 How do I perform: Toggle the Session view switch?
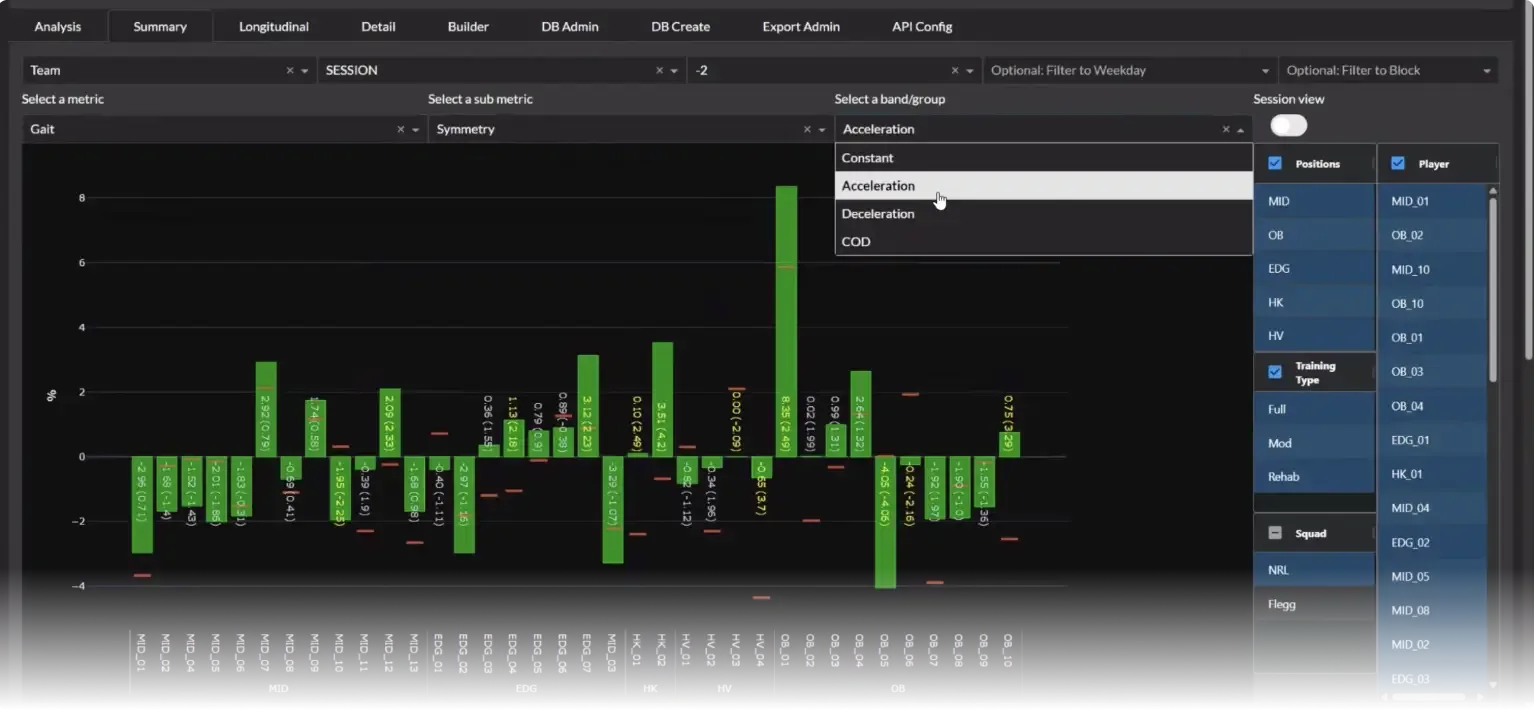coord(1288,125)
